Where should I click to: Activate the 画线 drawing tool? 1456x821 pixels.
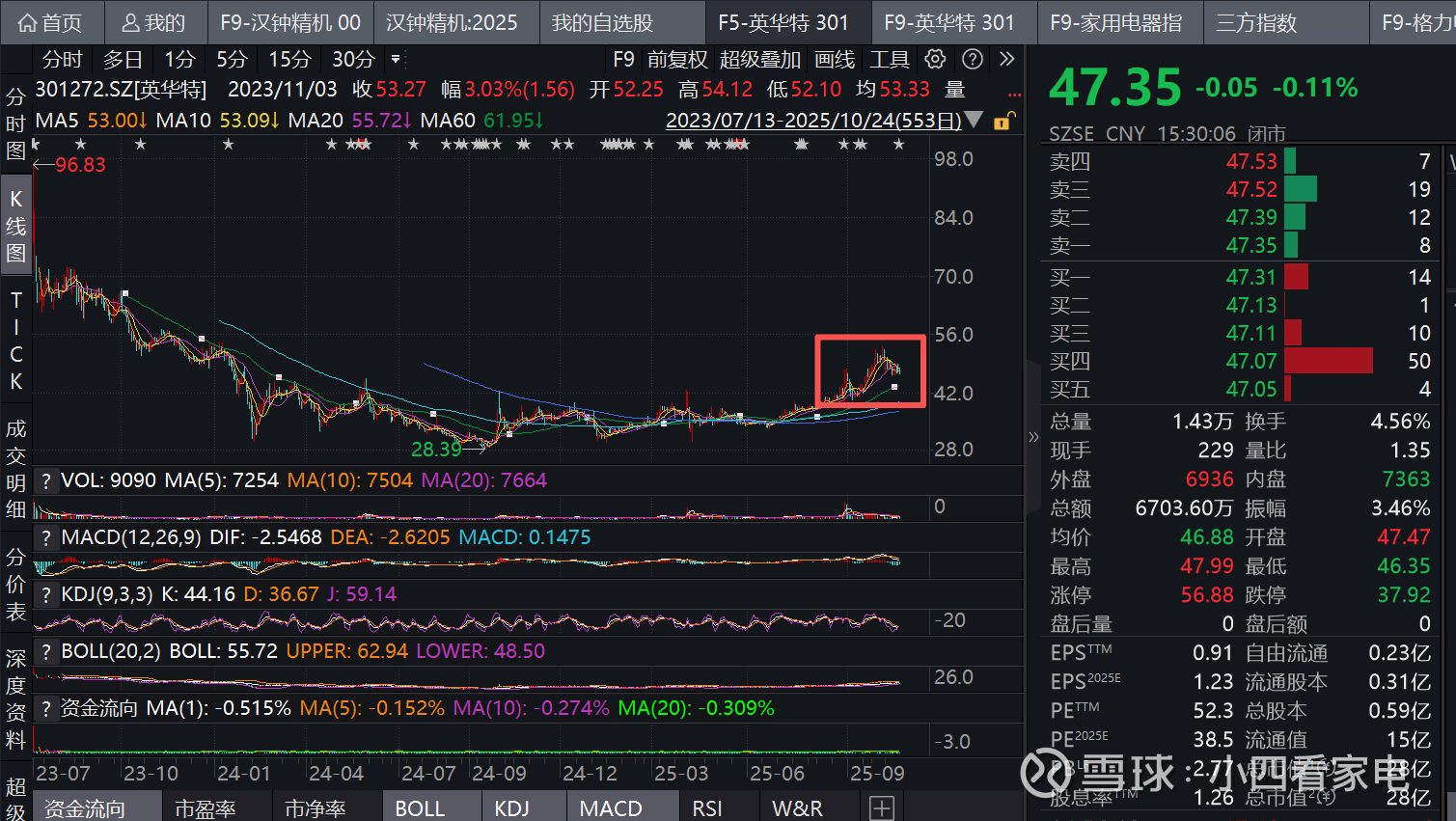point(835,60)
